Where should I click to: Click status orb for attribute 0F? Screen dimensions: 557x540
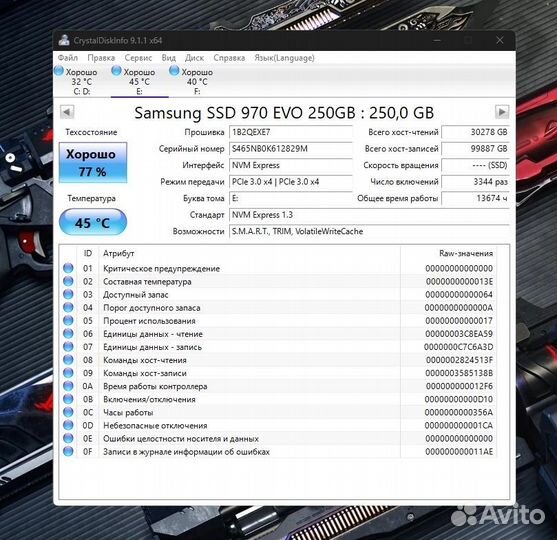click(68, 452)
